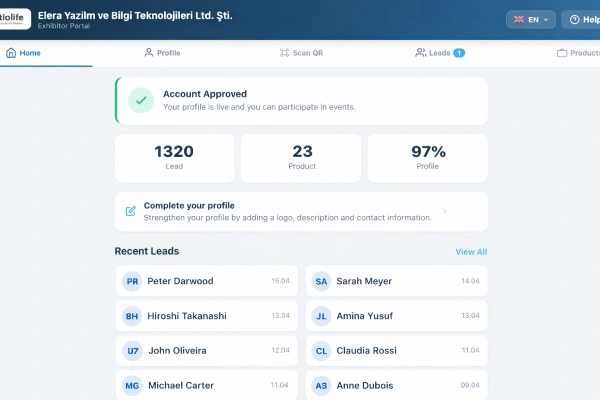Switch to the Leads tab
Image resolution: width=600 pixels, height=400 pixels.
click(x=439, y=53)
